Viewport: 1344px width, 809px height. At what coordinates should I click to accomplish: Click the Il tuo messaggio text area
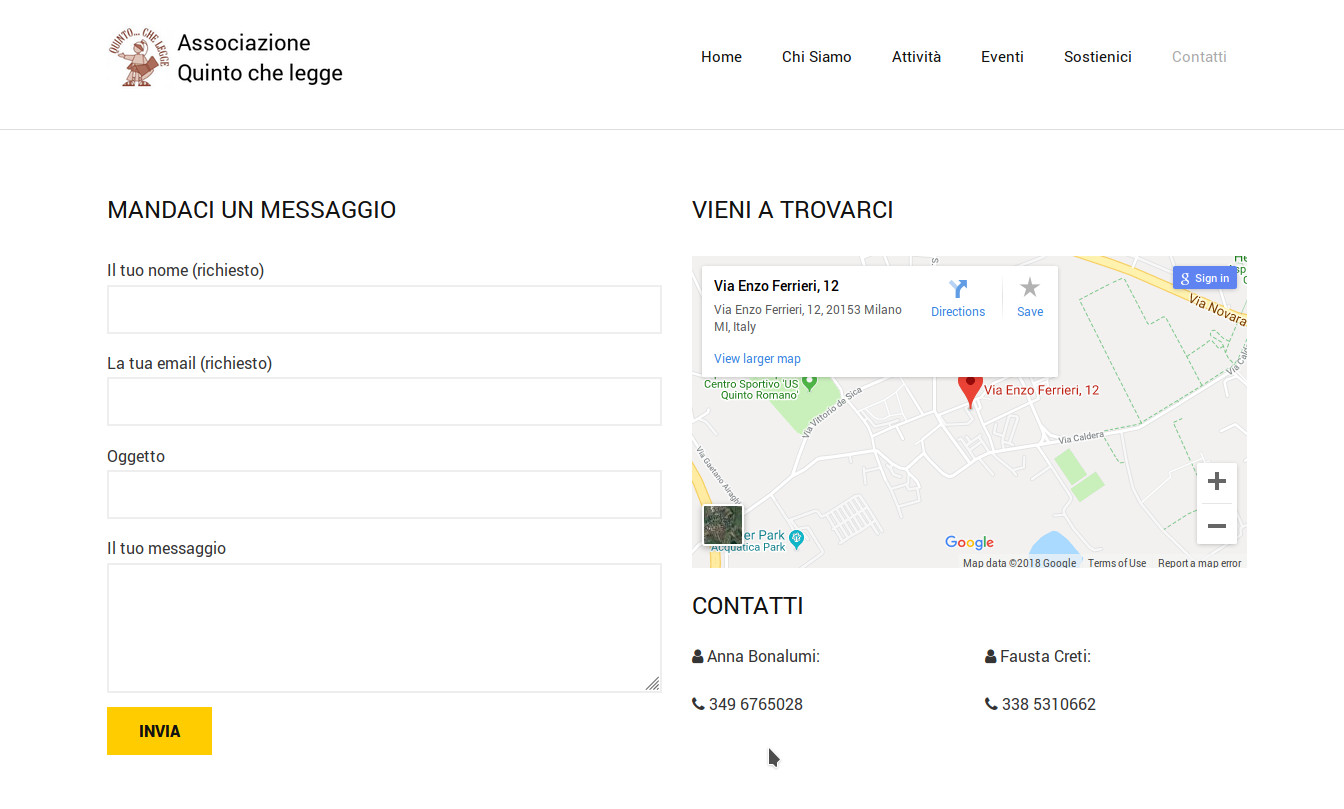pyautogui.click(x=384, y=627)
